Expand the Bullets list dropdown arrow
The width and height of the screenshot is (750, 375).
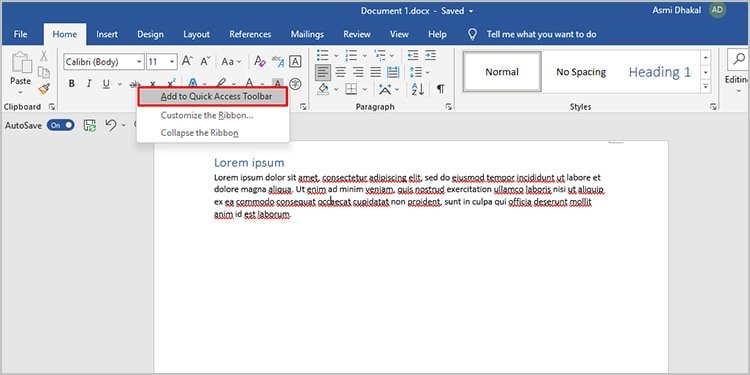(336, 55)
